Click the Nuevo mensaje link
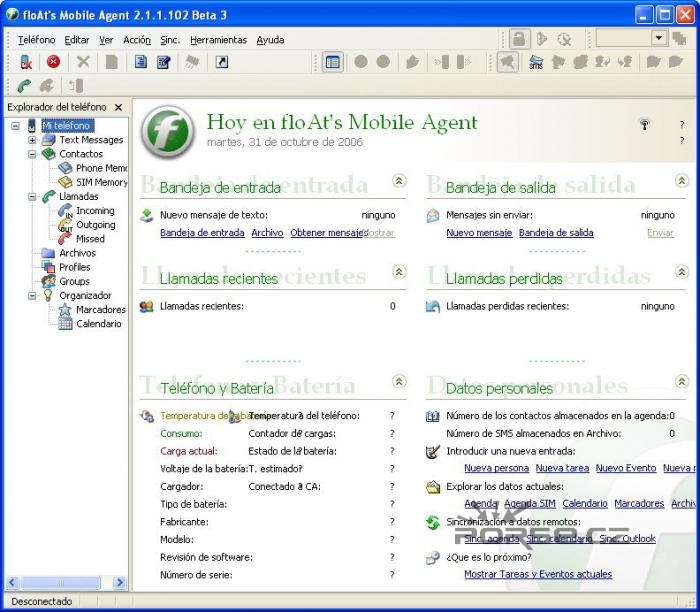The width and height of the screenshot is (700, 612). click(479, 233)
